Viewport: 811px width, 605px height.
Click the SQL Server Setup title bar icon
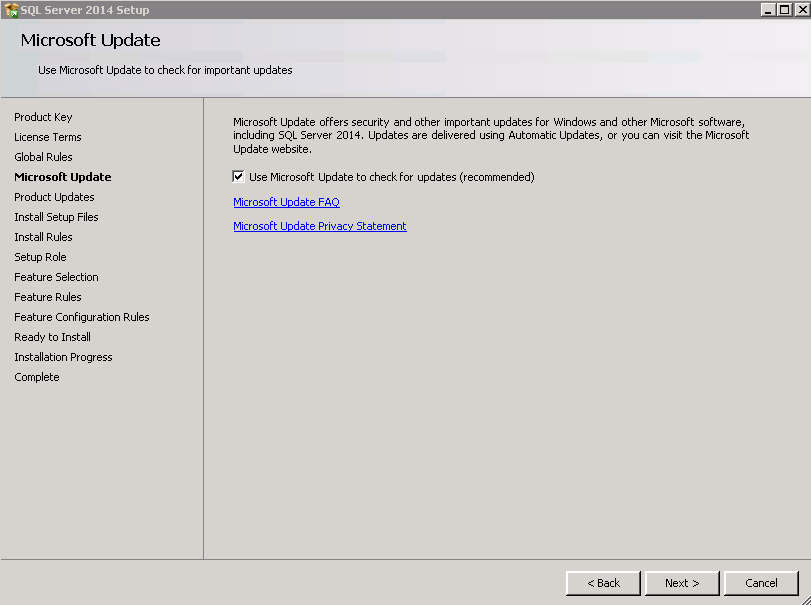coord(11,10)
